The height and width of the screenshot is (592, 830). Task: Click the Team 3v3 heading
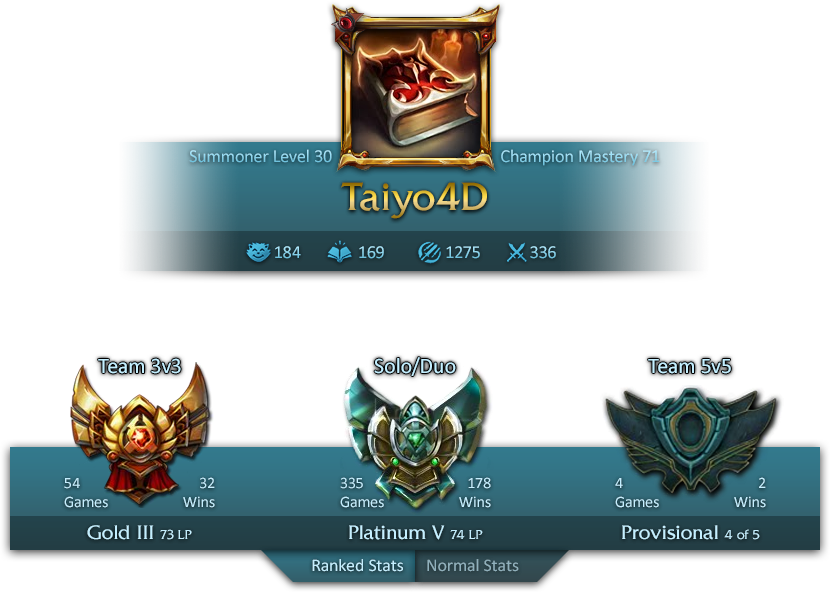(x=140, y=366)
